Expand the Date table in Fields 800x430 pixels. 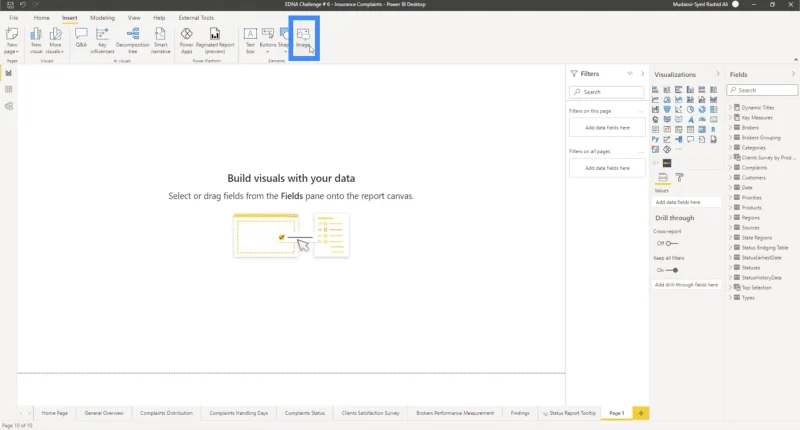(730, 188)
